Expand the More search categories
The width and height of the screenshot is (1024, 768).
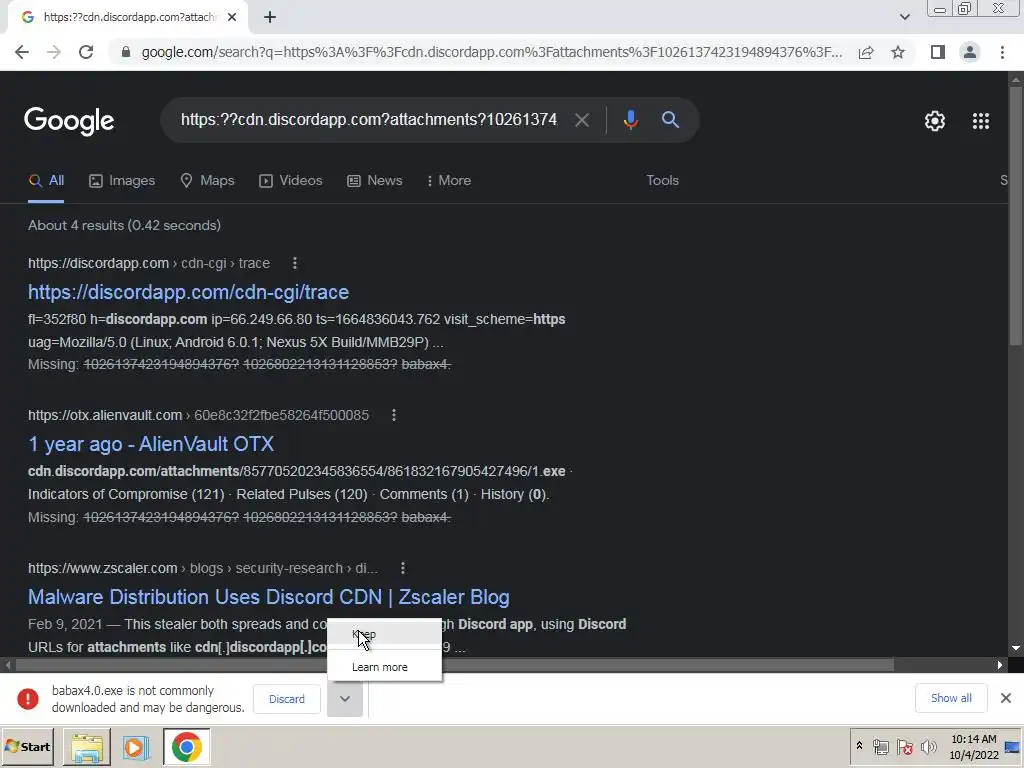(449, 181)
